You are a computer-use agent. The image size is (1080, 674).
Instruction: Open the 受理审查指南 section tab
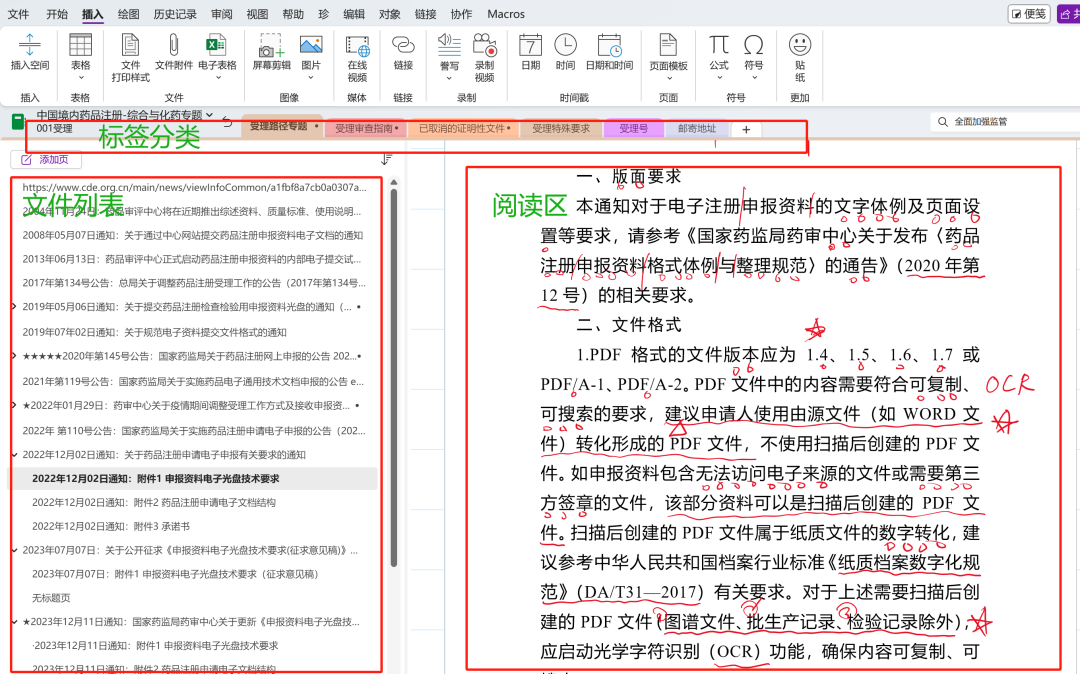366,128
